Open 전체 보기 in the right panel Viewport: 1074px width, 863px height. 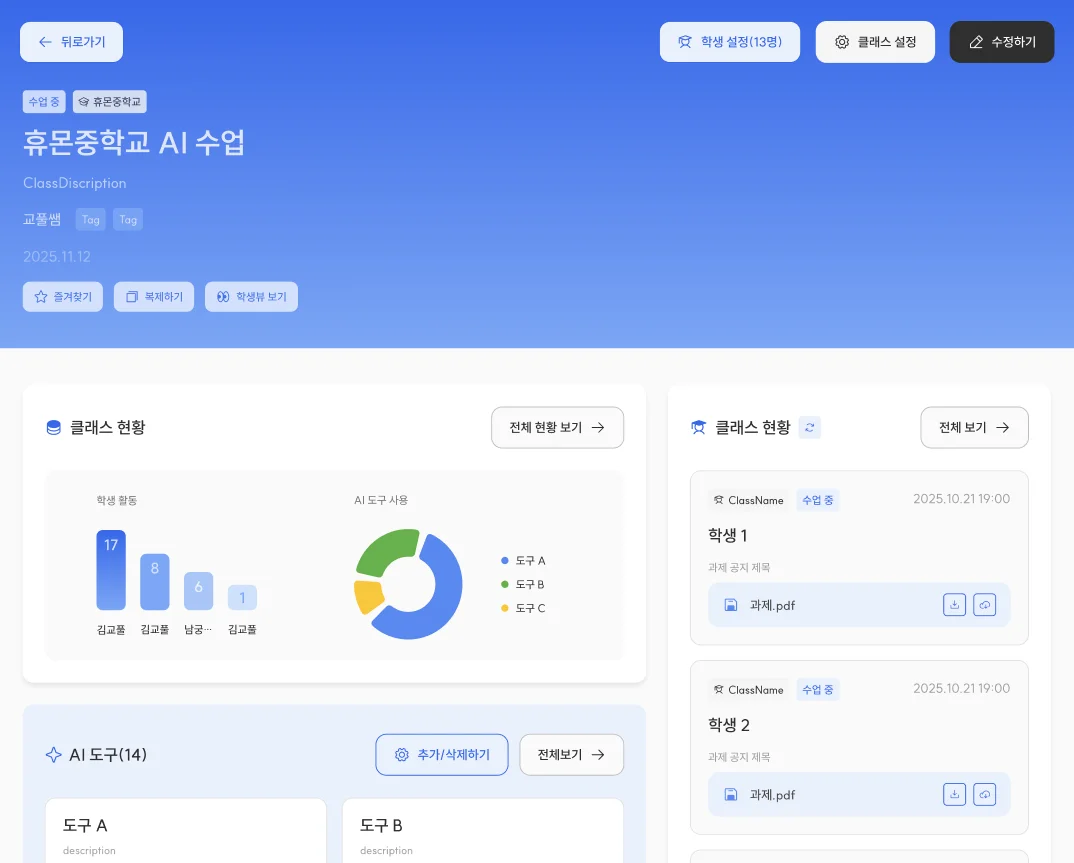[974, 427]
